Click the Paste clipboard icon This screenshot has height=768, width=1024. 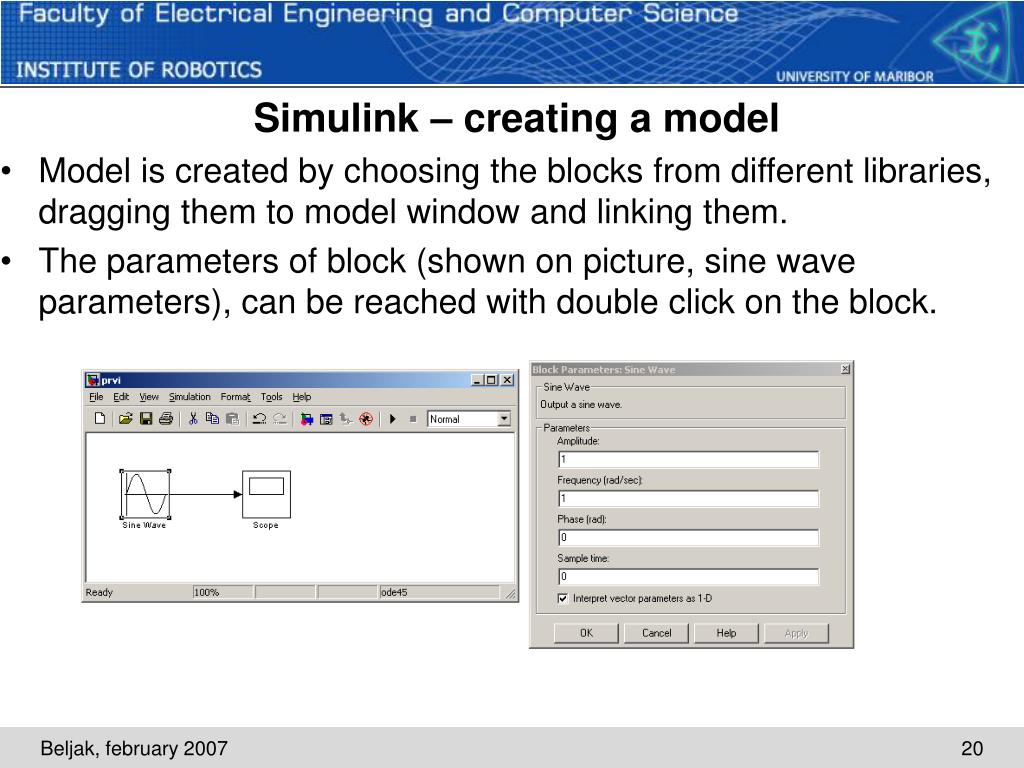coord(232,419)
